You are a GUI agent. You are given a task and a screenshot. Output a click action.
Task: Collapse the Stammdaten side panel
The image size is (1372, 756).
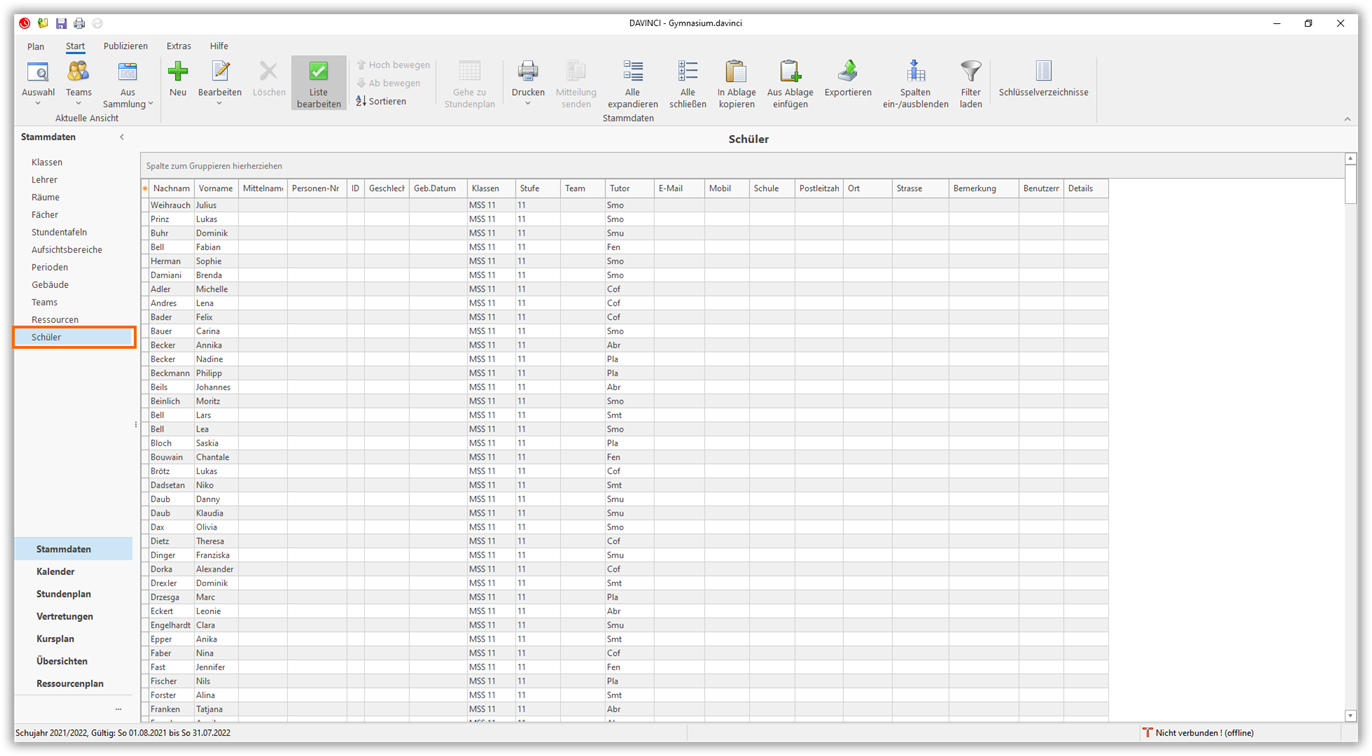[x=122, y=137]
